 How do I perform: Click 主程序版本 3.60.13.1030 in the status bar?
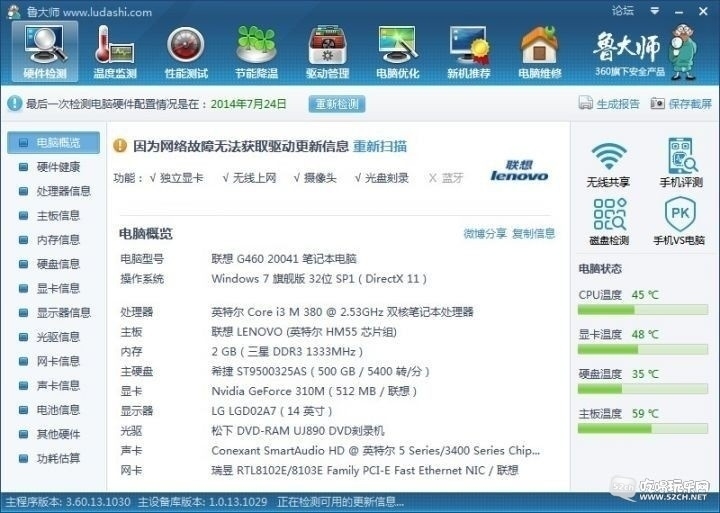pos(68,502)
